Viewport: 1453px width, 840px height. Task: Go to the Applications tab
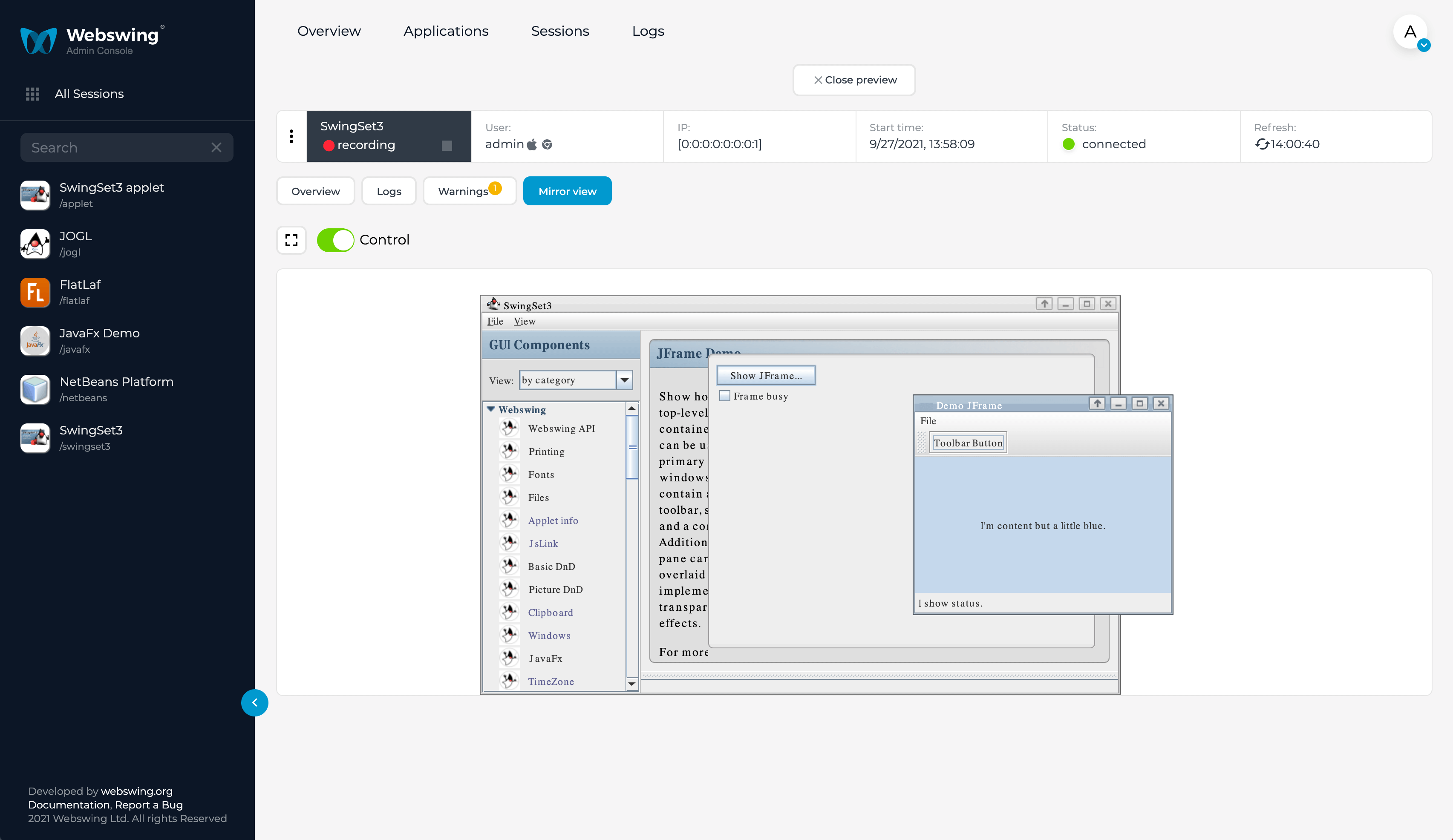[x=446, y=31]
